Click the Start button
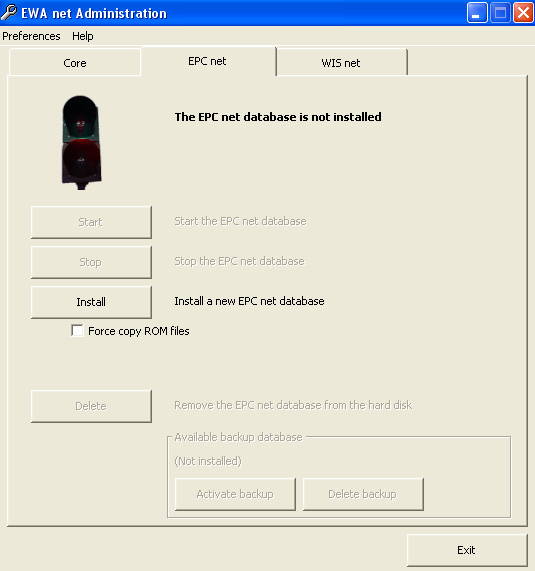Viewport: 535px width, 571px height. [x=91, y=222]
